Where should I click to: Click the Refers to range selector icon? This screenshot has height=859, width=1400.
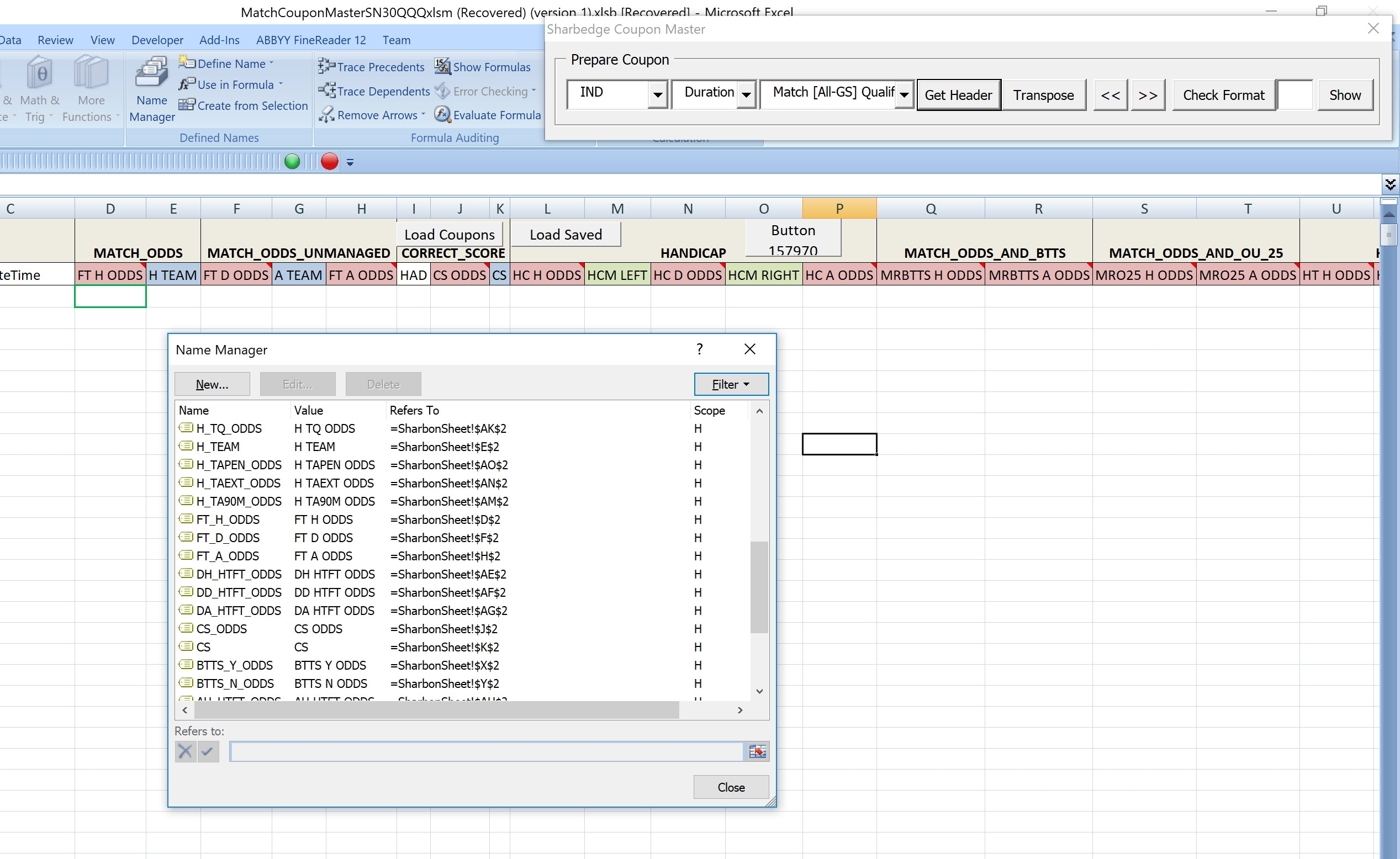[x=757, y=752]
